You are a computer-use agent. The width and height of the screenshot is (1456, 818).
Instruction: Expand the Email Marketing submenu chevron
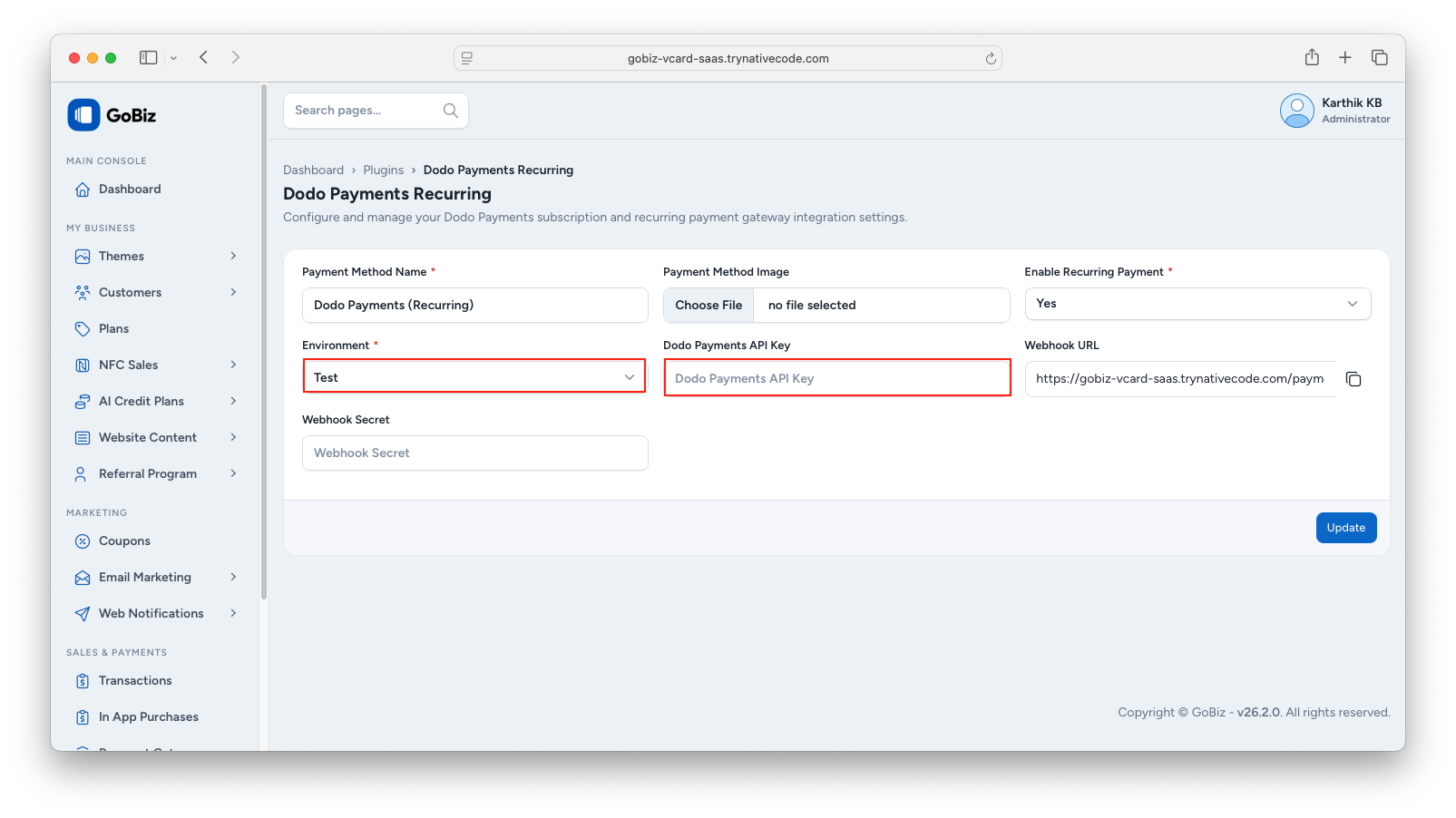(233, 577)
